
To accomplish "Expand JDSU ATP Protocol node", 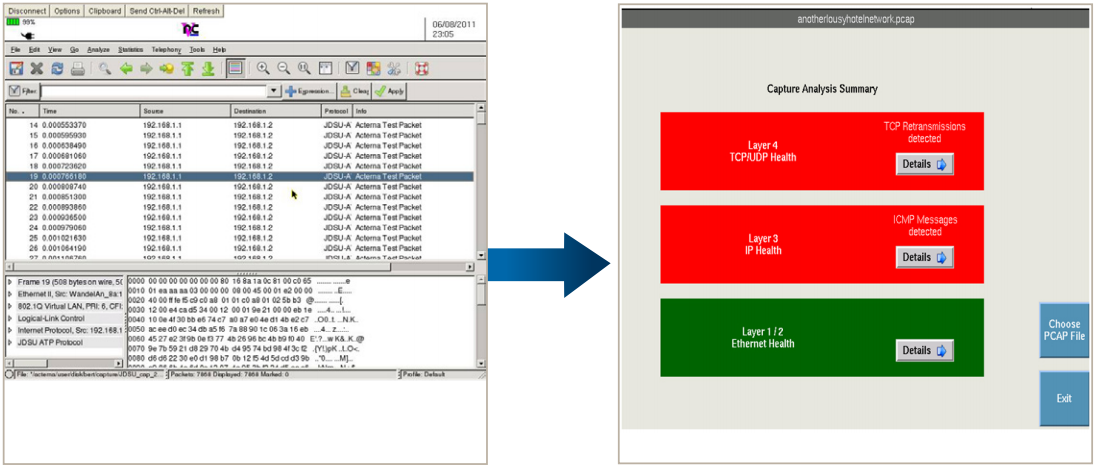I will (x=10, y=342).
